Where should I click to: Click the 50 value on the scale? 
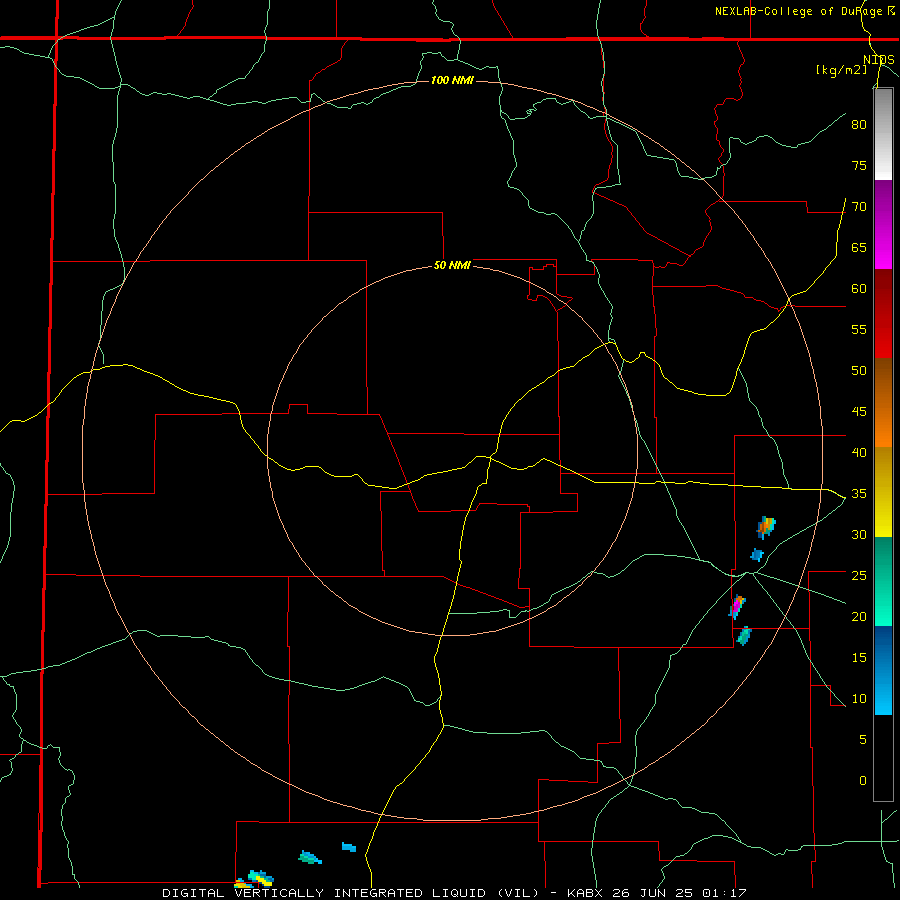[x=859, y=370]
